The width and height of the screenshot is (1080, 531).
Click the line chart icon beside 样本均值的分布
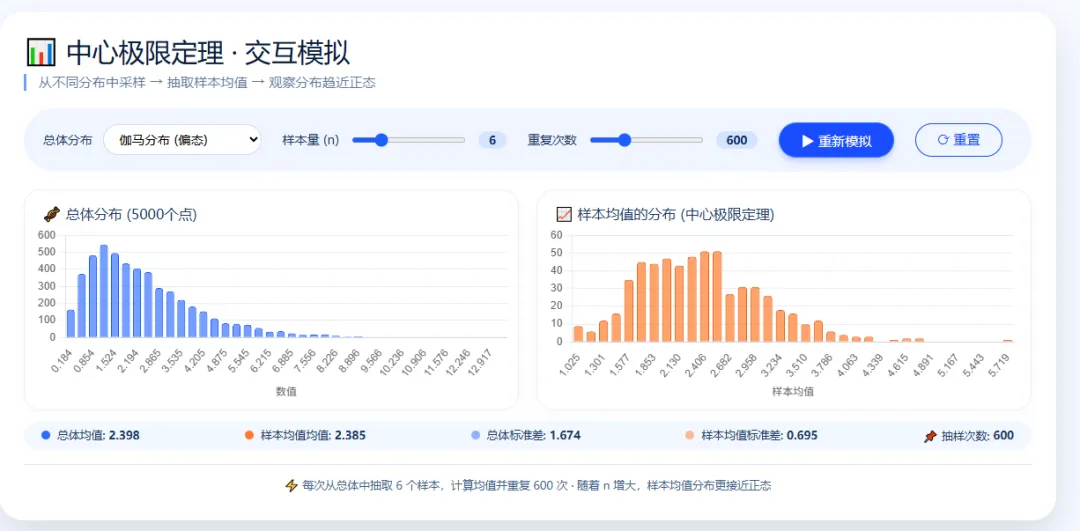(563, 215)
